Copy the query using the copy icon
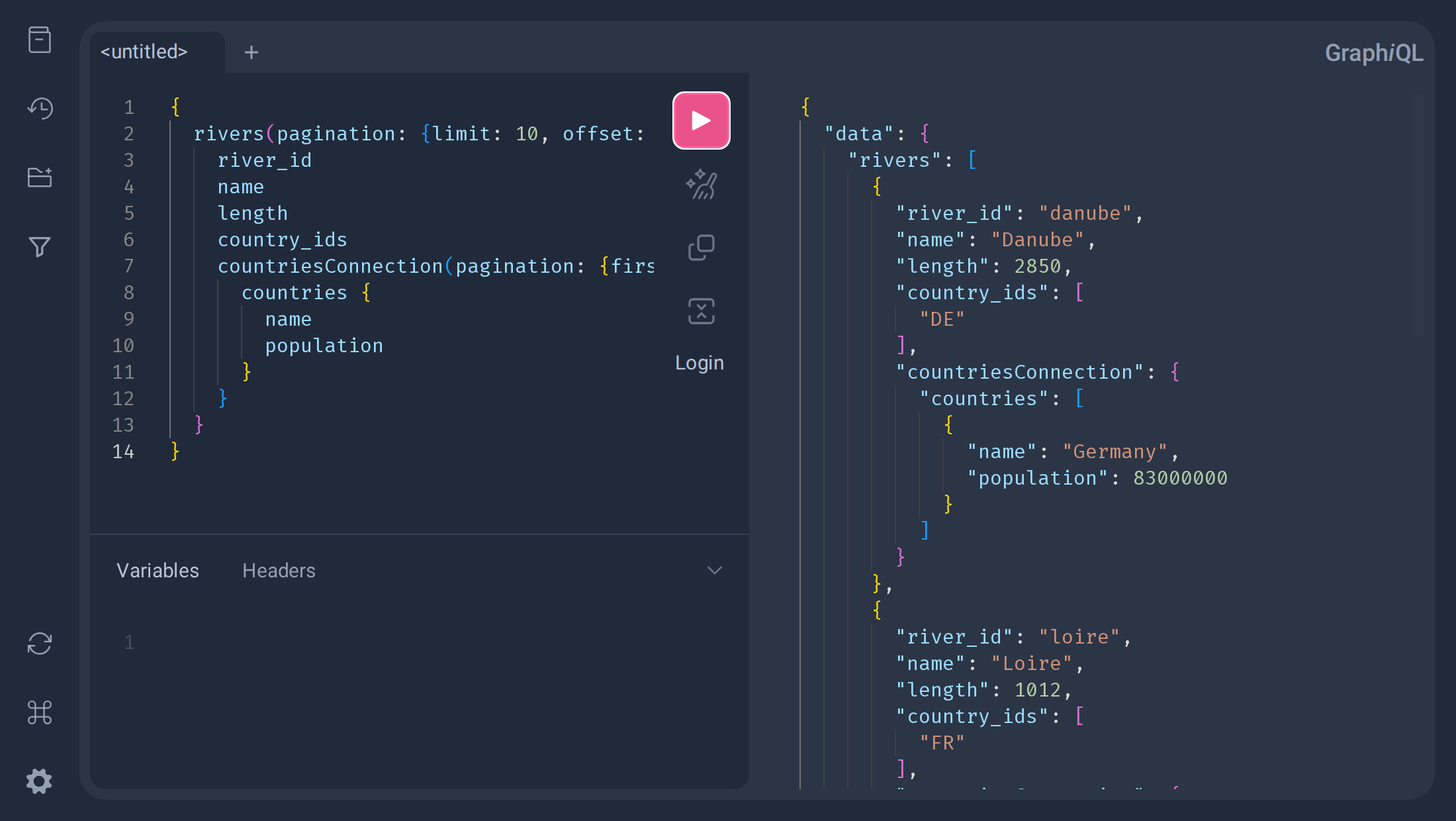 (x=702, y=248)
